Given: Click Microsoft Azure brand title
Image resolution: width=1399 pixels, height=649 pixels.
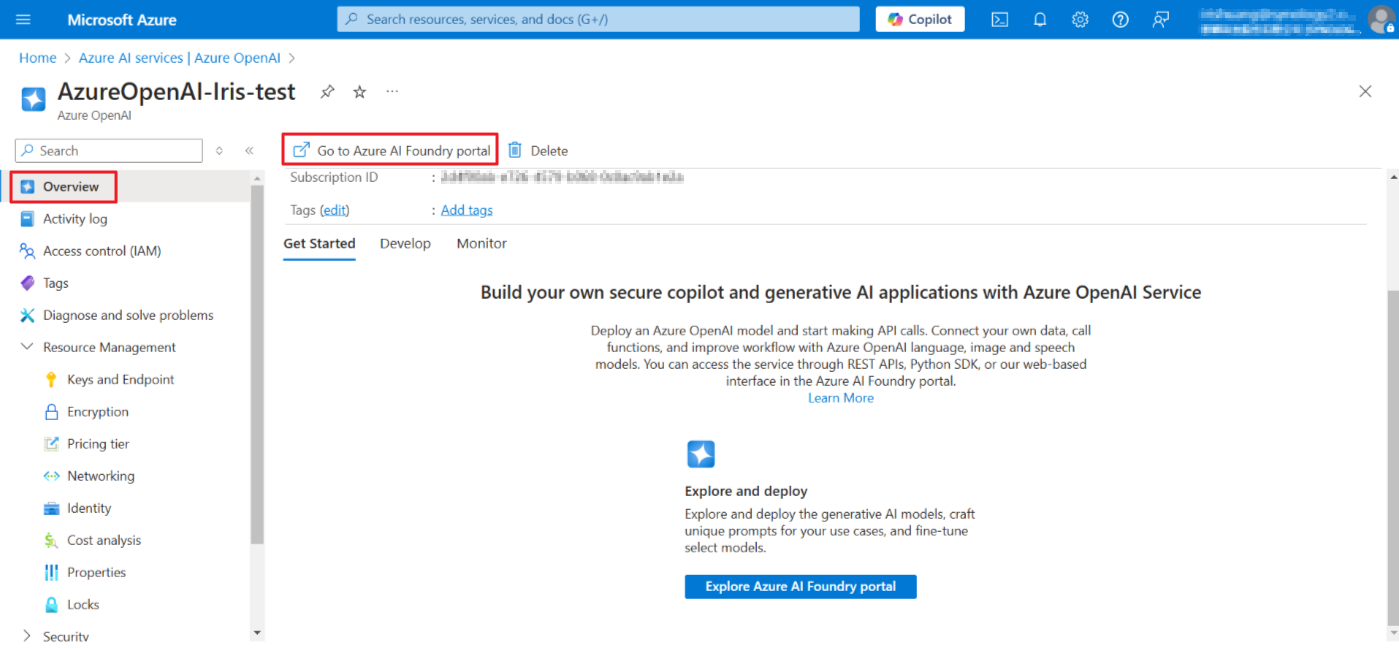Looking at the screenshot, I should pyautogui.click(x=122, y=19).
